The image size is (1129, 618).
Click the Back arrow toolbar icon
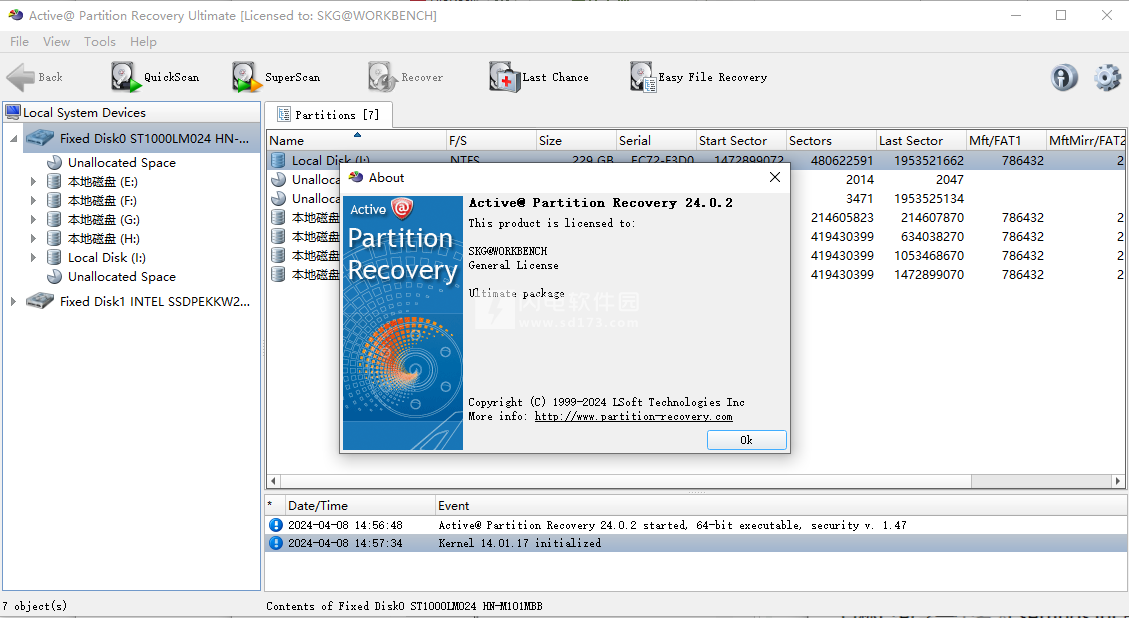(x=20, y=77)
